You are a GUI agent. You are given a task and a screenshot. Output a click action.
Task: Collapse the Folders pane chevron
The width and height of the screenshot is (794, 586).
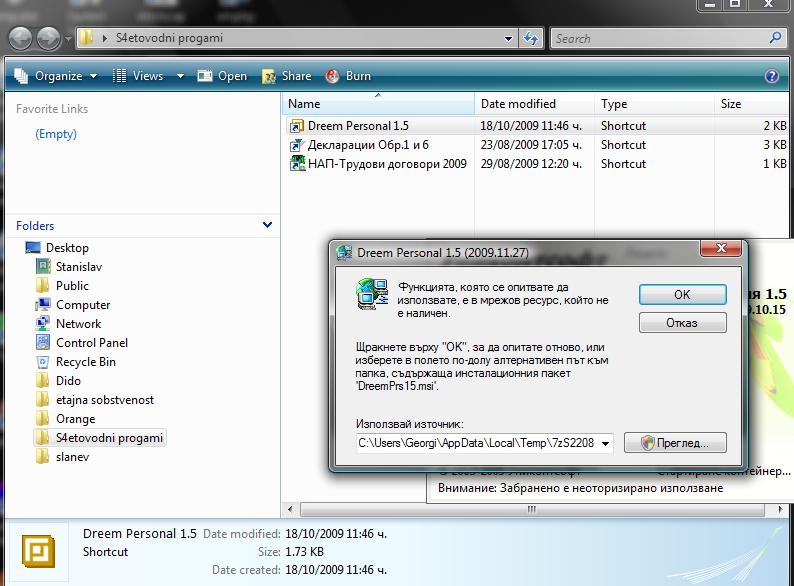point(267,226)
